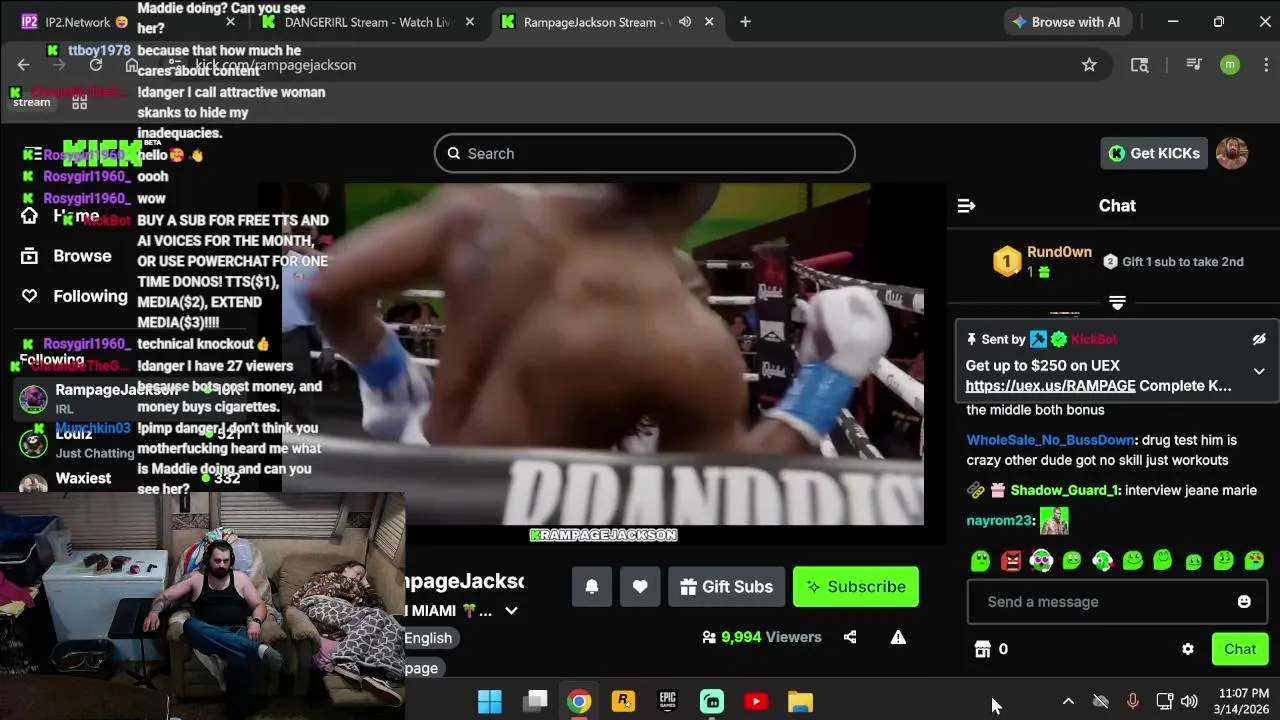The image size is (1280, 720).
Task: Toggle stream notifications with the bell button
Action: point(592,587)
